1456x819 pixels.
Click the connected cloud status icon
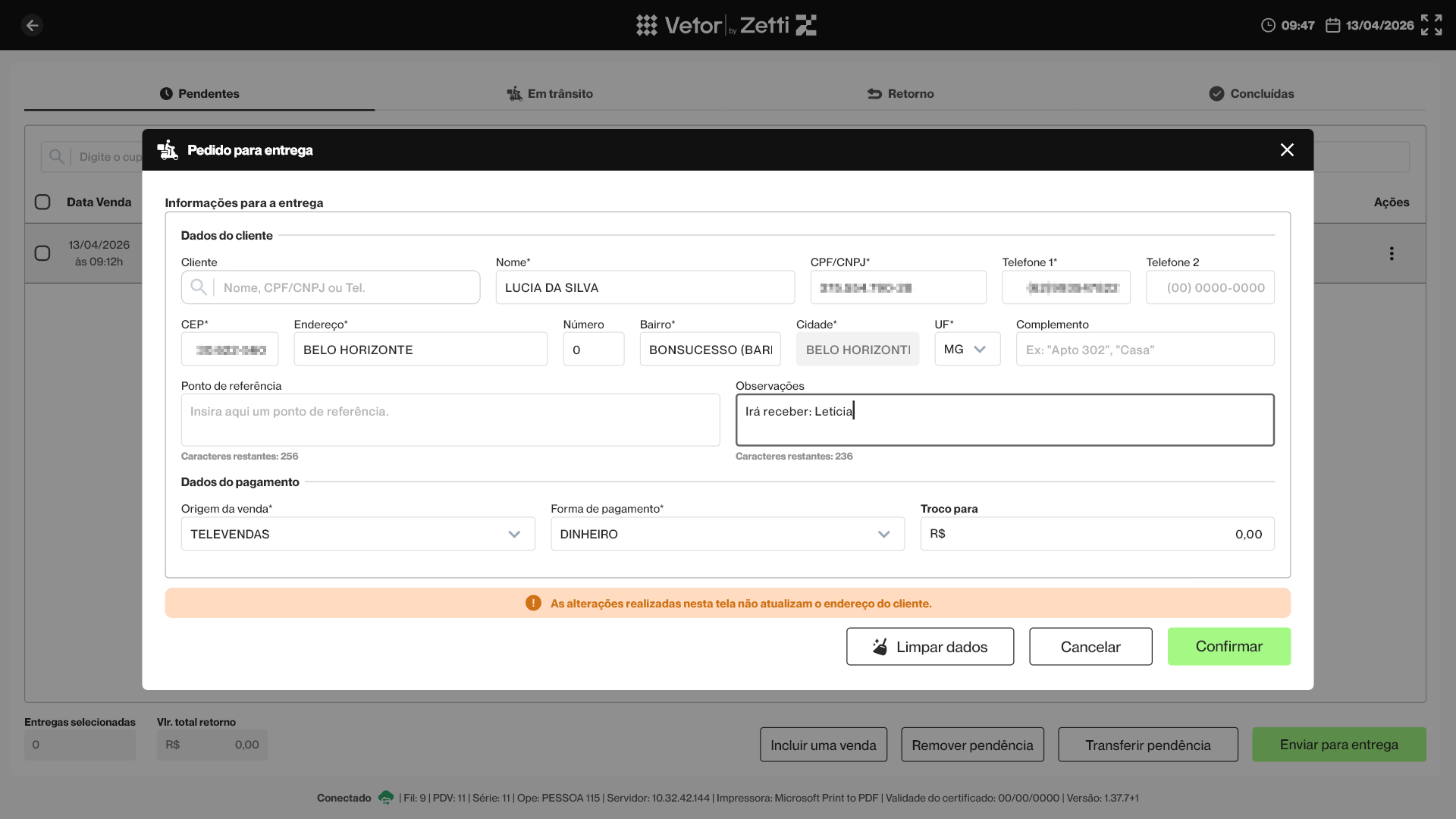(386, 797)
